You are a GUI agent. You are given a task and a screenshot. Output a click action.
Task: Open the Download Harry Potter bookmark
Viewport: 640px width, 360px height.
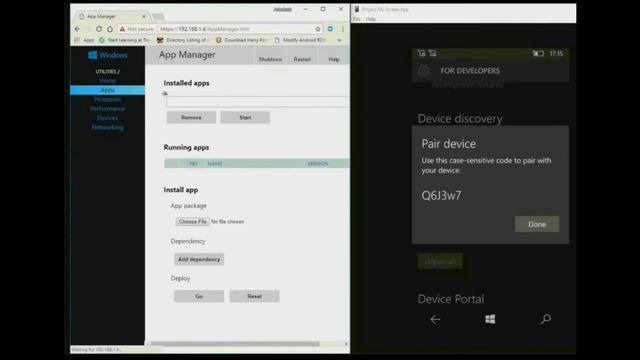(x=242, y=40)
